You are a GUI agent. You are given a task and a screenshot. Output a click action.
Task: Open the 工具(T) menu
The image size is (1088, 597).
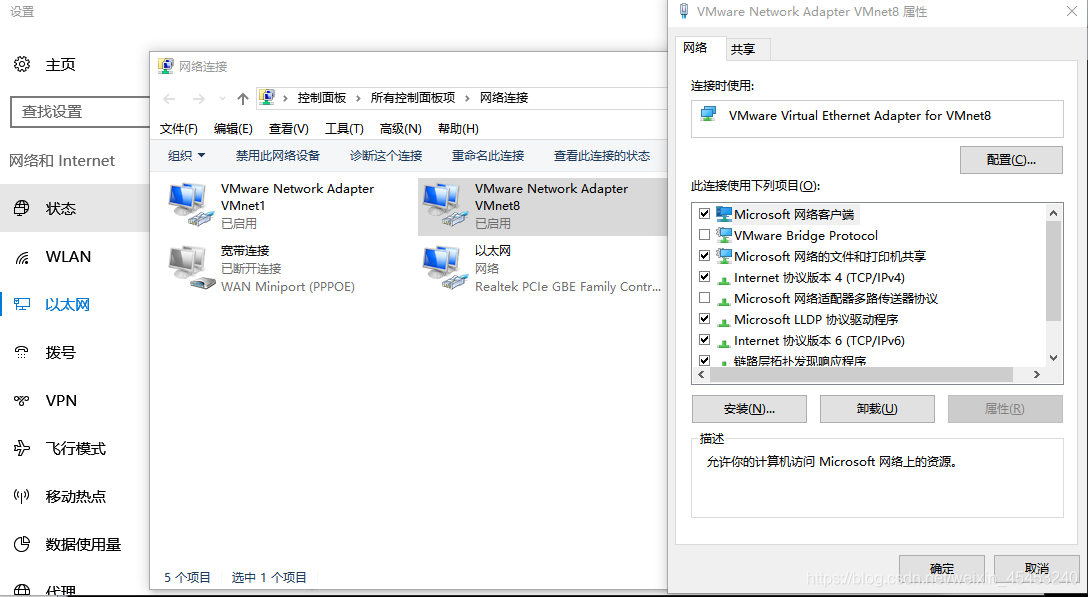344,128
